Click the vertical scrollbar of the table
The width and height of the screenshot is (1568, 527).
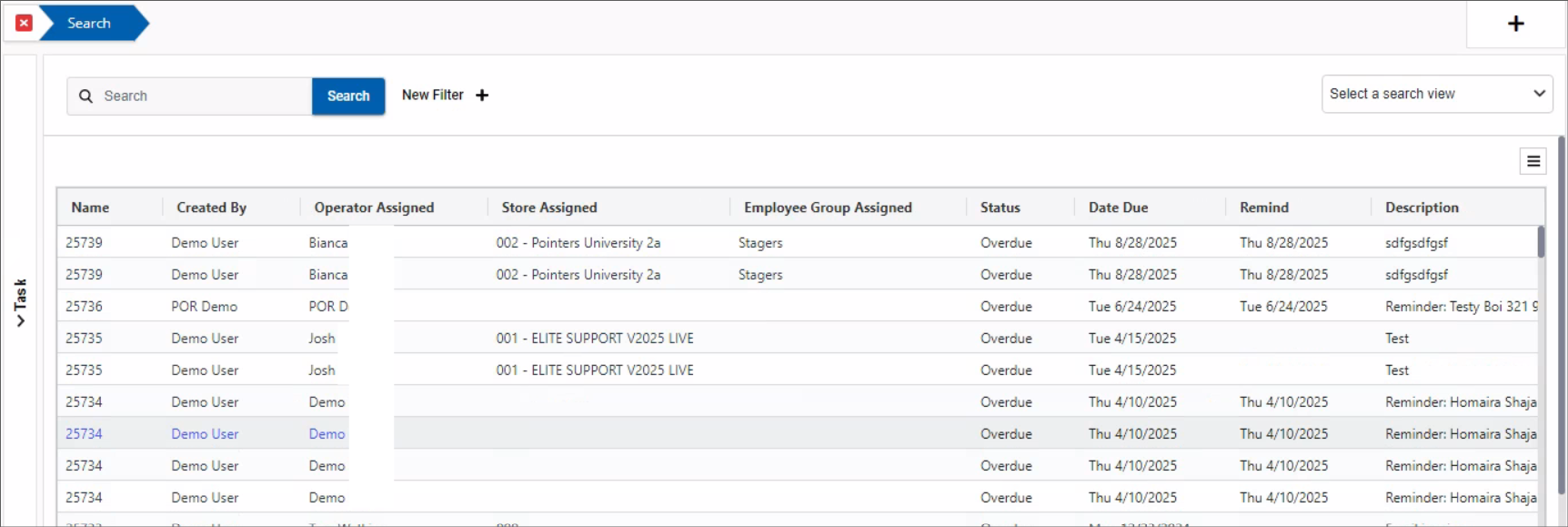click(1541, 242)
